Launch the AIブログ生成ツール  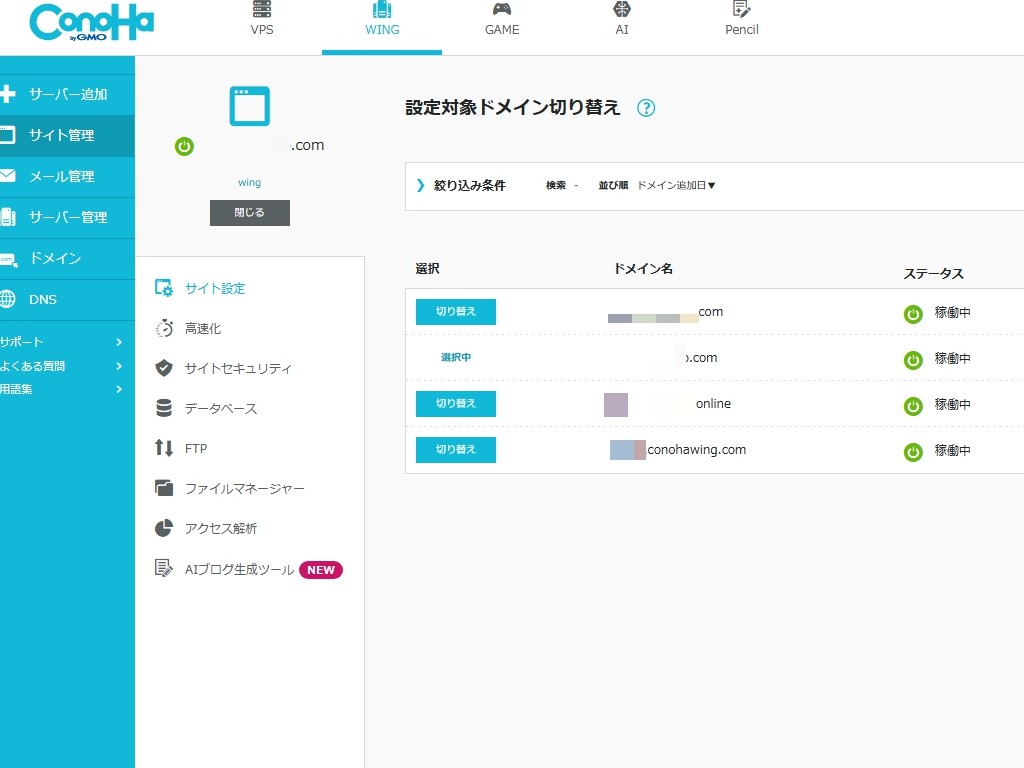(163, 569)
